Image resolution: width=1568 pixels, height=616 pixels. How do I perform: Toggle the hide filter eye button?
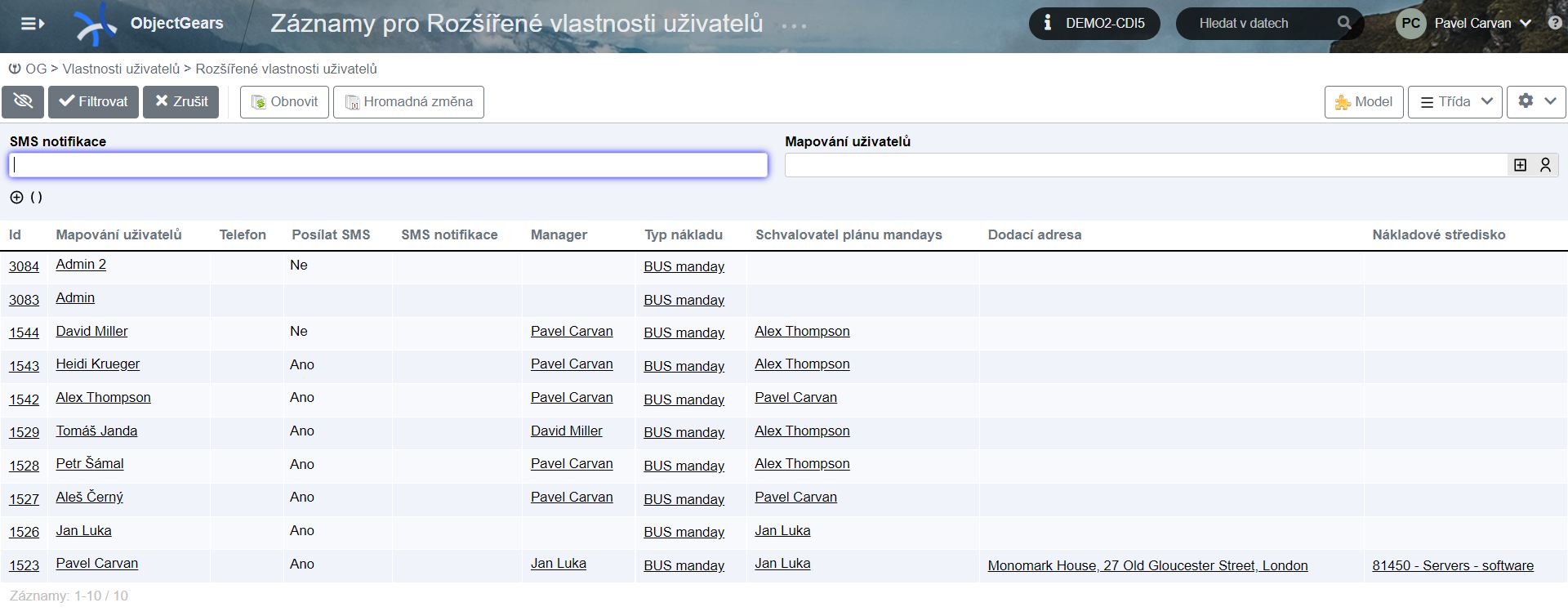(x=23, y=102)
